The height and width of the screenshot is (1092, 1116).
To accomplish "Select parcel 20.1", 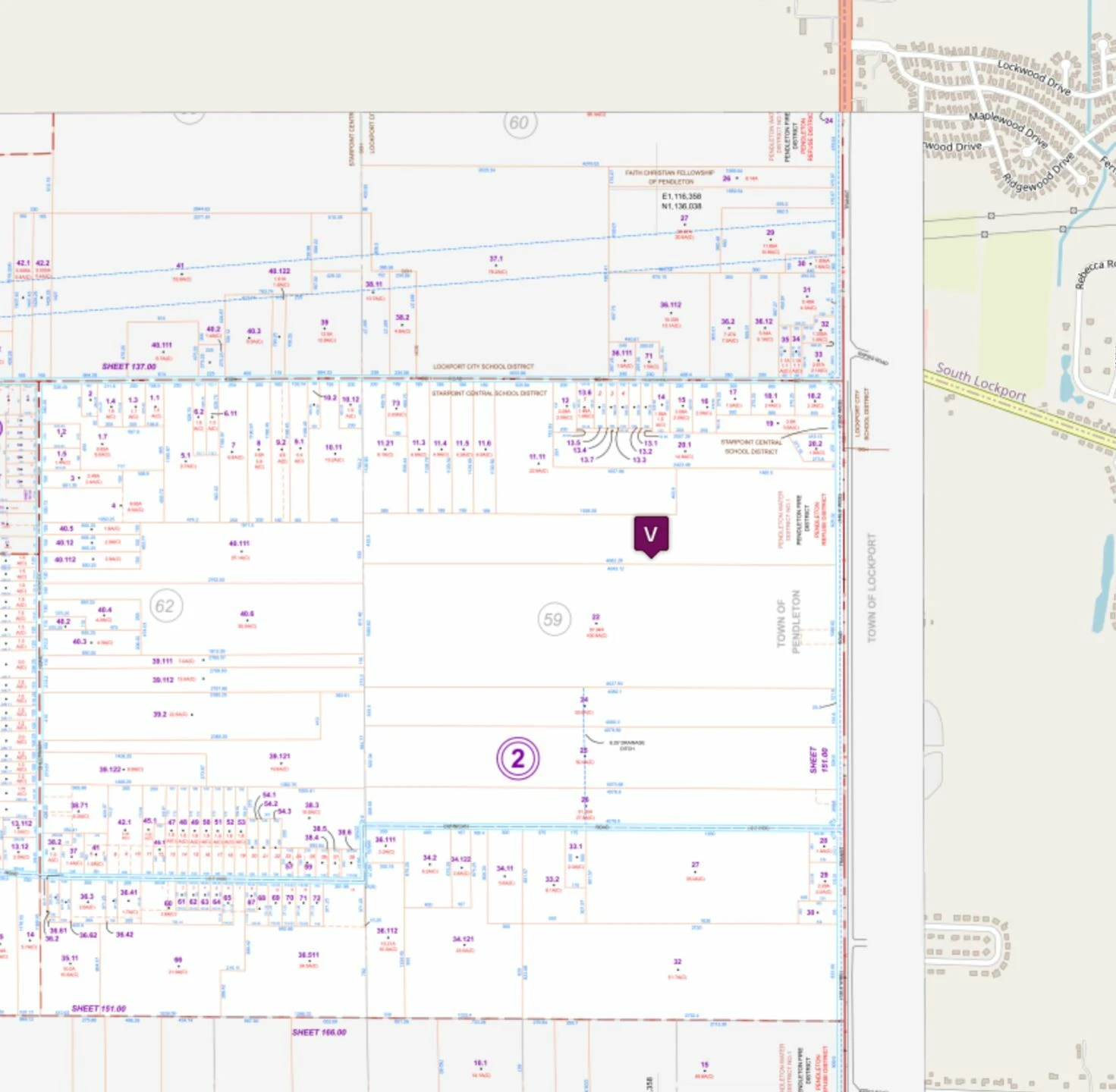I will (684, 445).
